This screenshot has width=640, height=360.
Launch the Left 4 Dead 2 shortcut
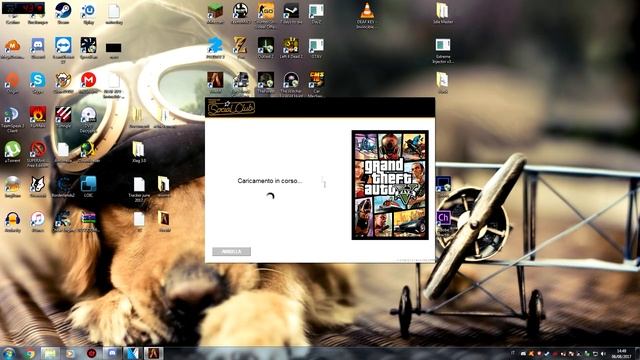point(291,48)
